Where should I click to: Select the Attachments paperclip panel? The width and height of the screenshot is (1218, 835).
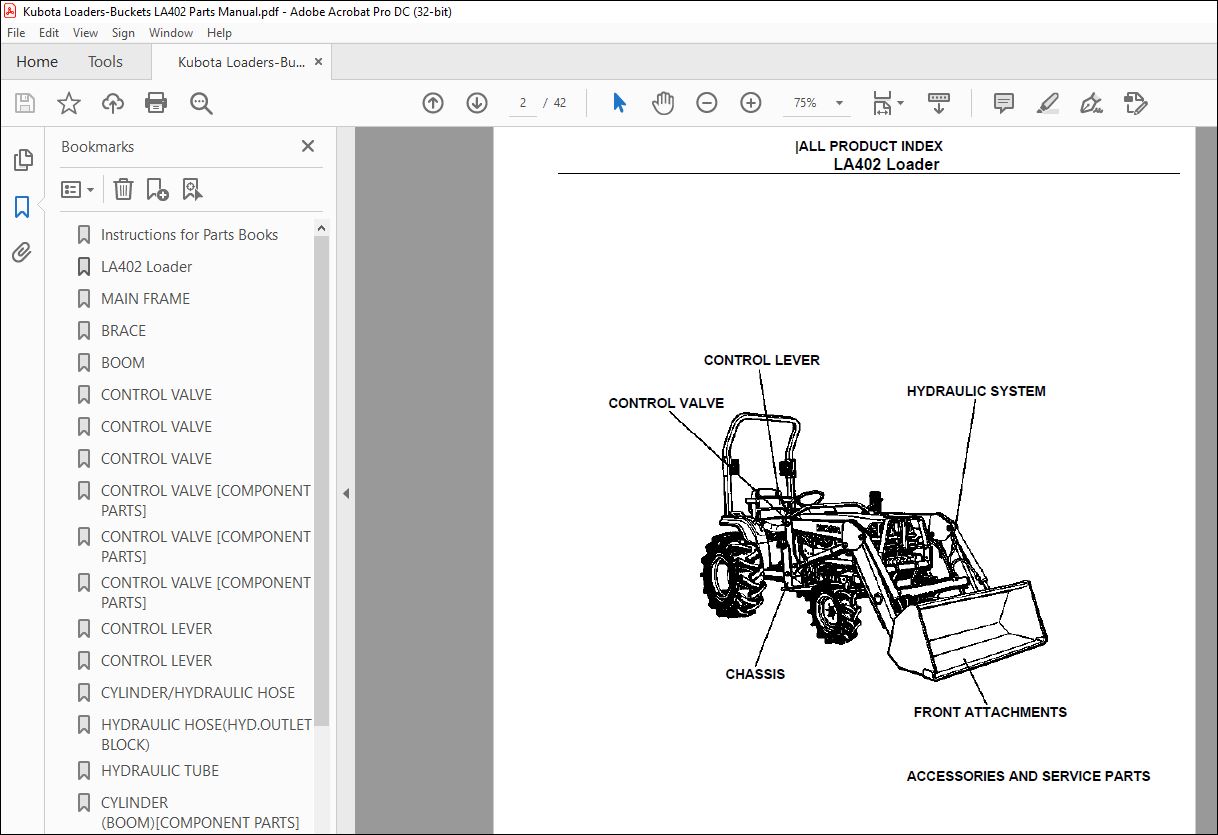click(24, 253)
